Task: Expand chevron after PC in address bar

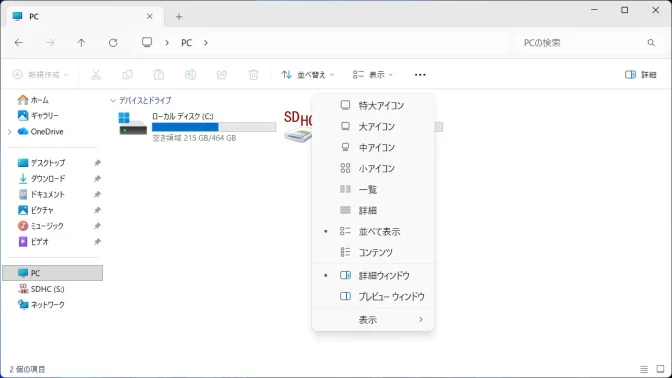Action: (x=206, y=43)
